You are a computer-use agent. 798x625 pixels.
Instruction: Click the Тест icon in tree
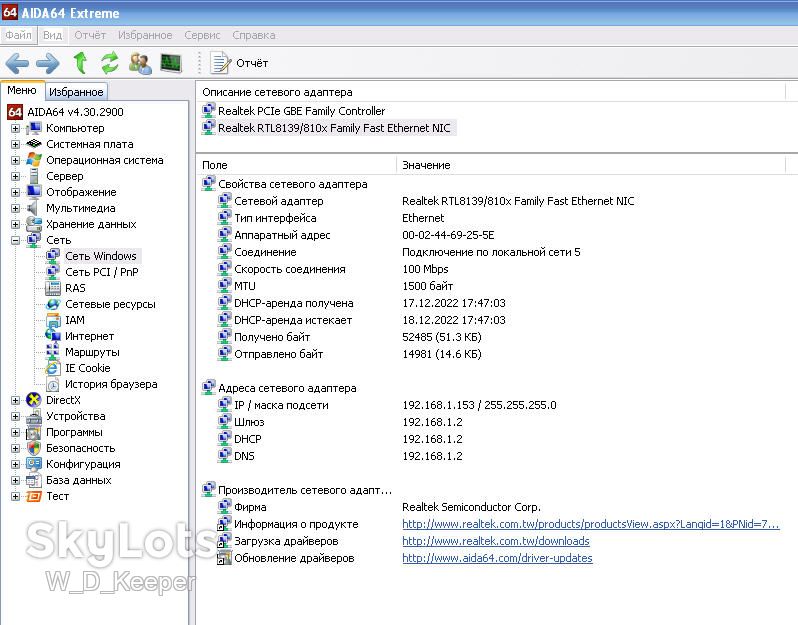tap(34, 496)
